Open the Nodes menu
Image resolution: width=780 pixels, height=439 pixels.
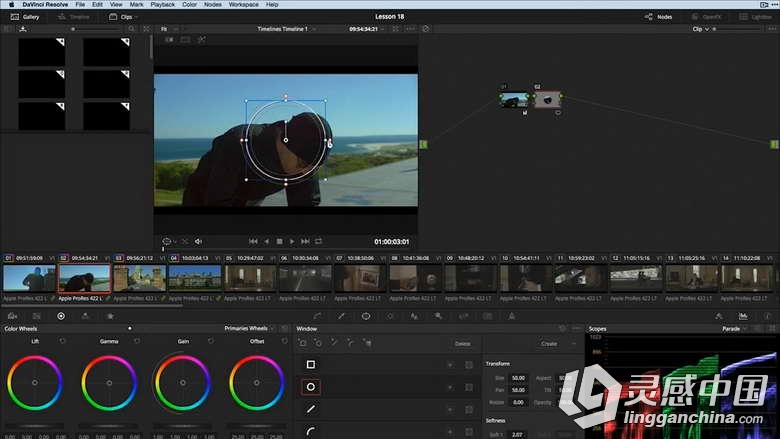pos(213,4)
